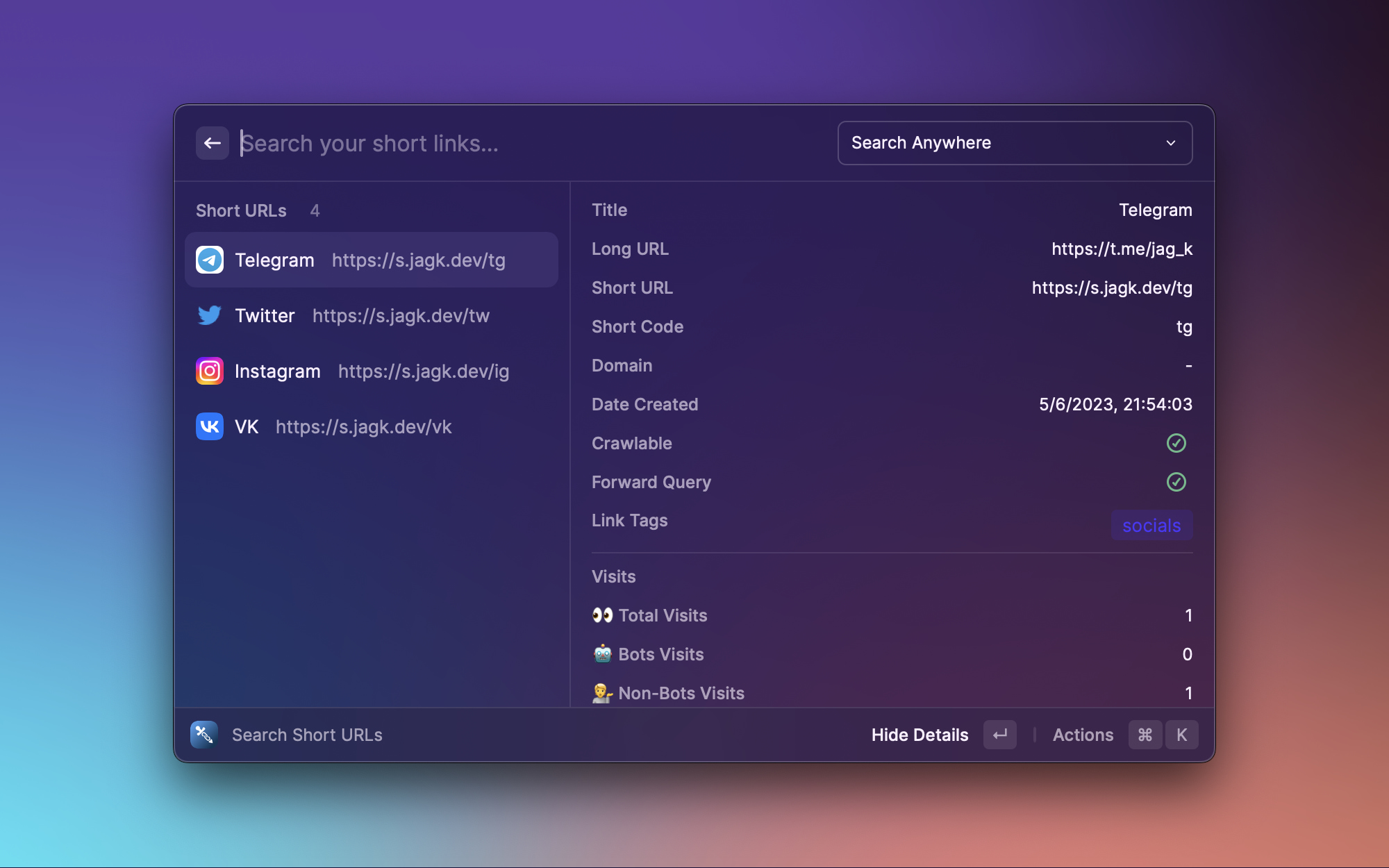This screenshot has width=1389, height=868.
Task: Open the Actions menu
Action: (x=1083, y=735)
